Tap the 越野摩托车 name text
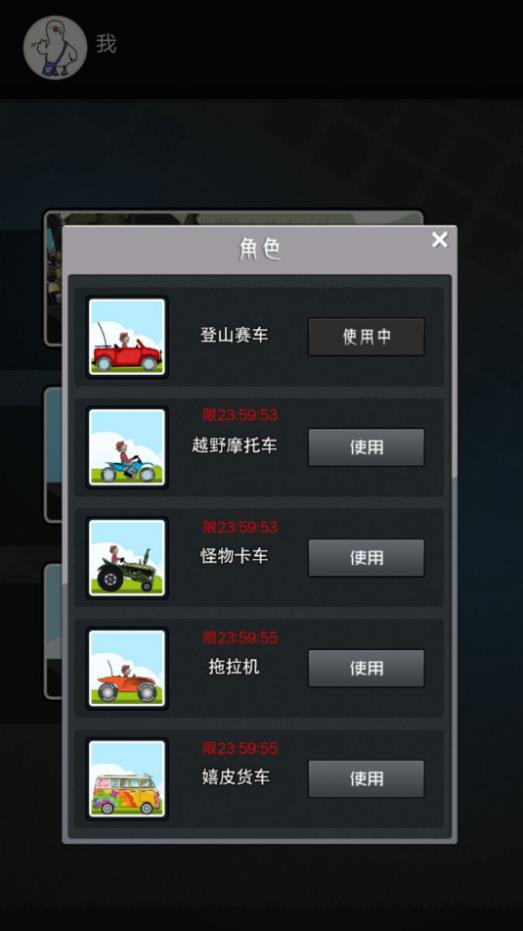Image resolution: width=523 pixels, height=931 pixels. pos(234,445)
